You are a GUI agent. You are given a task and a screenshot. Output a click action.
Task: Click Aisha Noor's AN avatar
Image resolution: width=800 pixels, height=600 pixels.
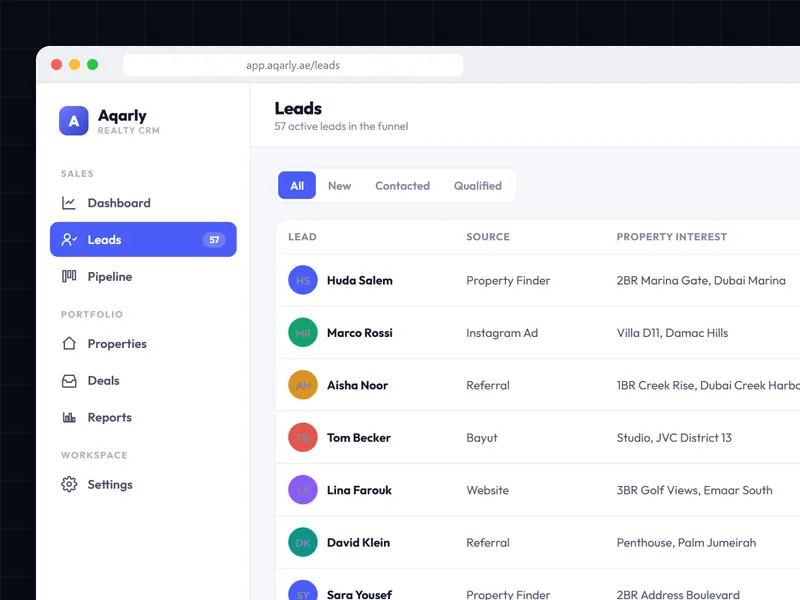coord(303,385)
